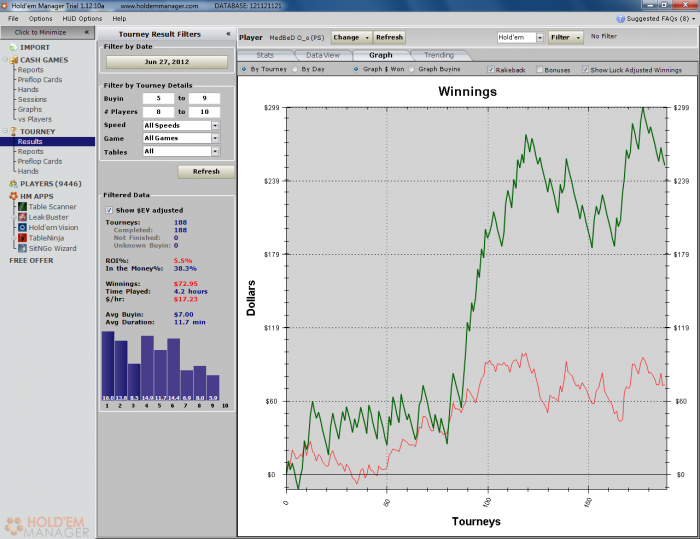Collapse the Cash Games tree node
Viewport: 700px width, 539px height.
click(5, 59)
